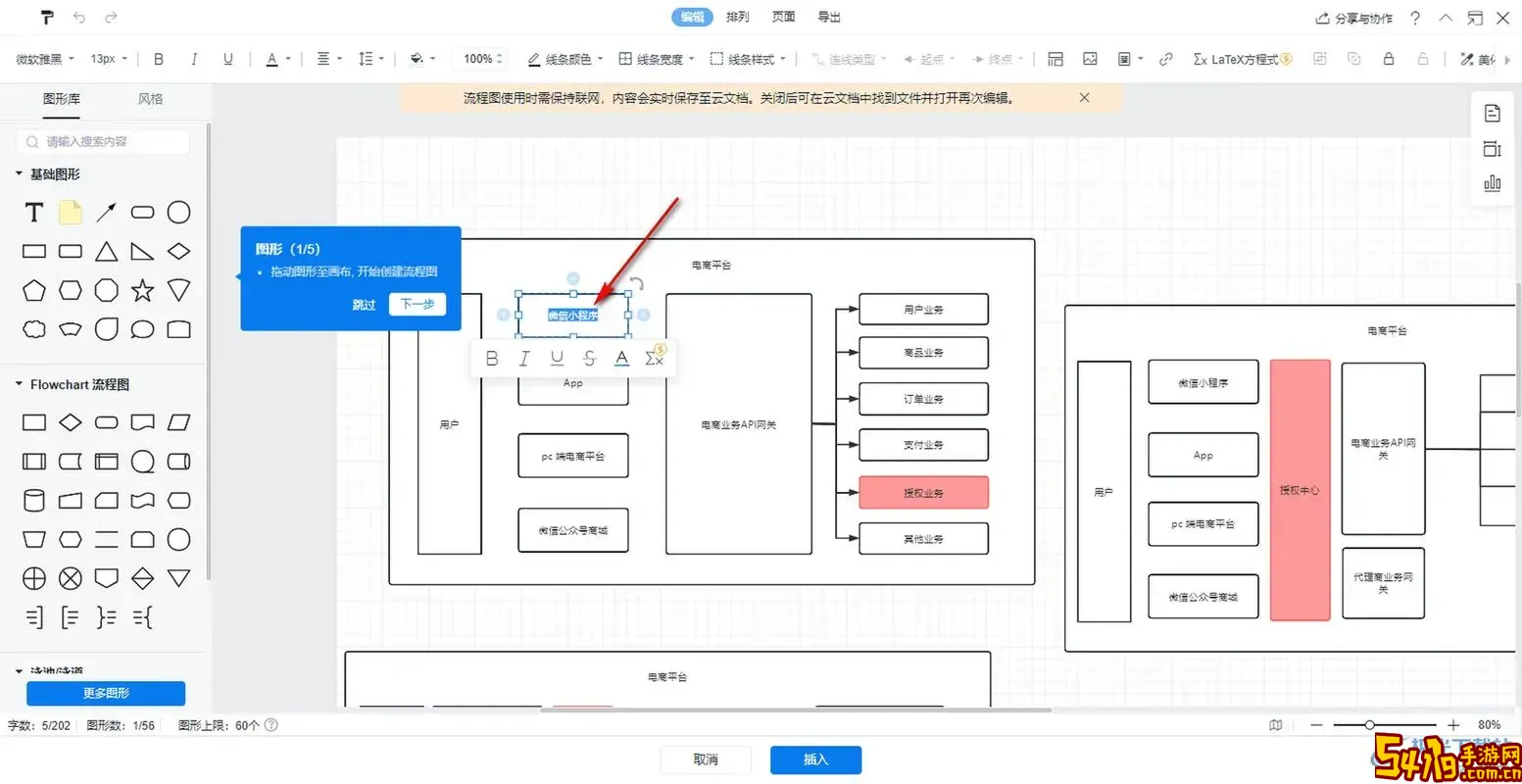
Task: Switch to the 导出 tab
Action: coord(829,17)
